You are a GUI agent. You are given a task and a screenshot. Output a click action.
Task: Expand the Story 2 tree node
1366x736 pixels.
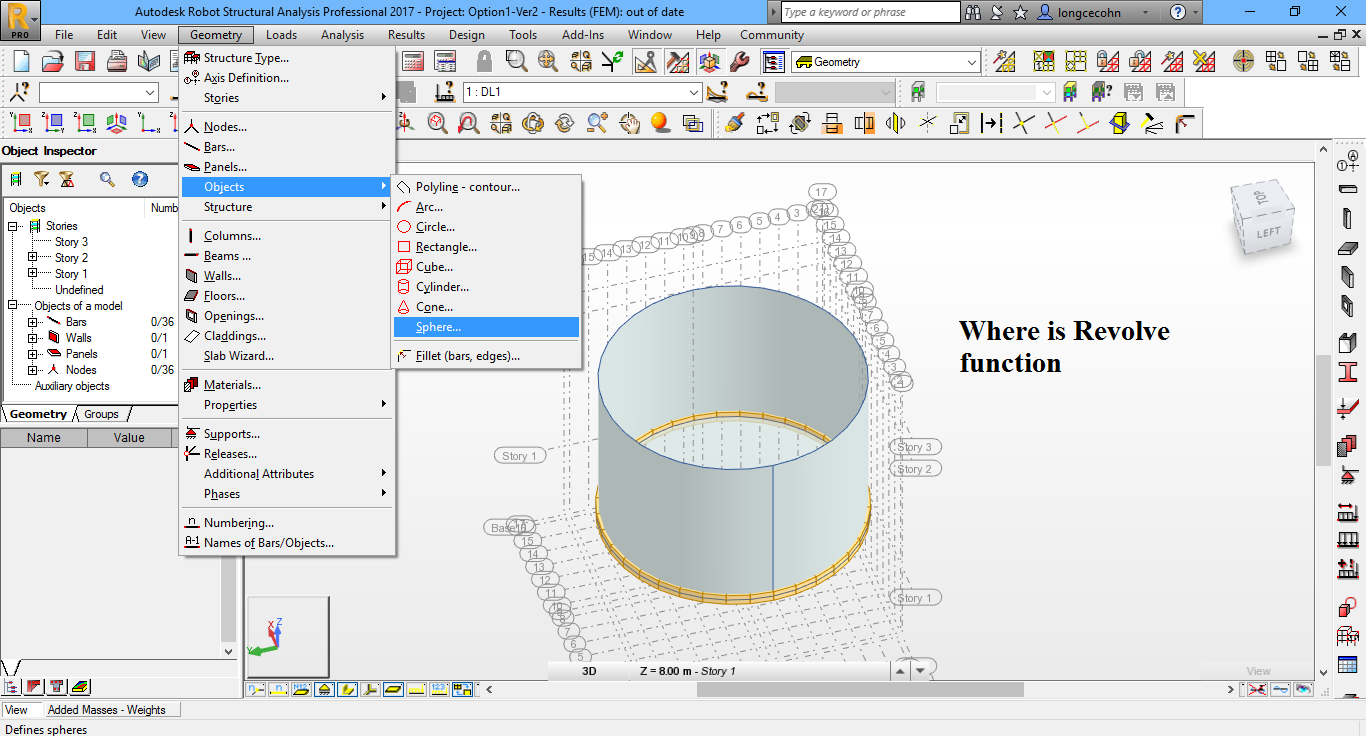(32, 257)
